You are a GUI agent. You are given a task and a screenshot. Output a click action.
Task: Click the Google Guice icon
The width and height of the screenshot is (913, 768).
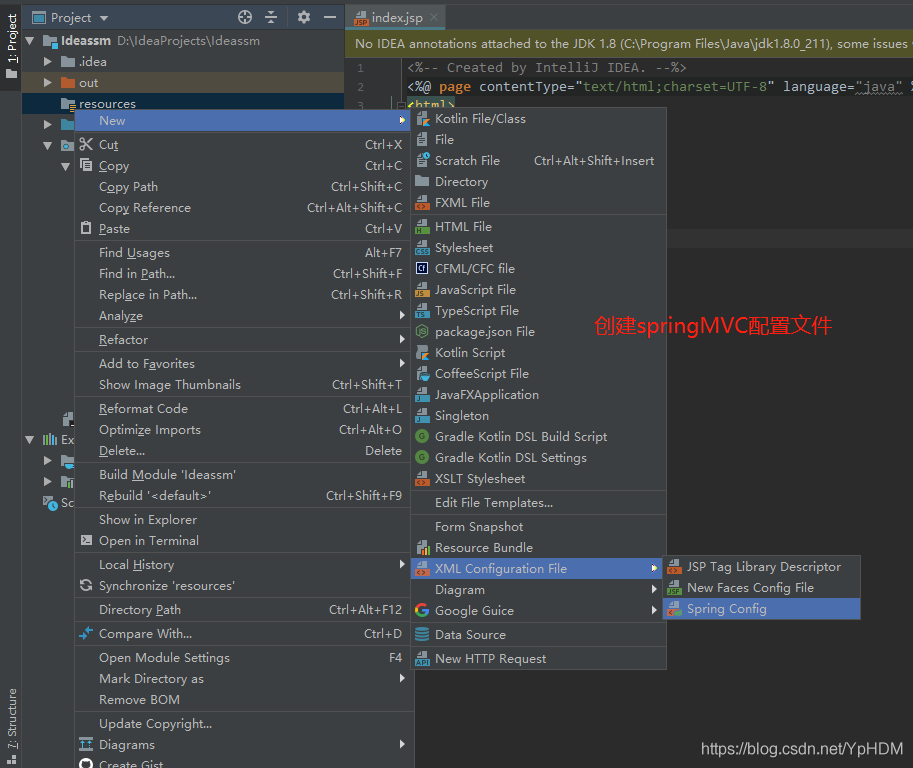point(422,611)
